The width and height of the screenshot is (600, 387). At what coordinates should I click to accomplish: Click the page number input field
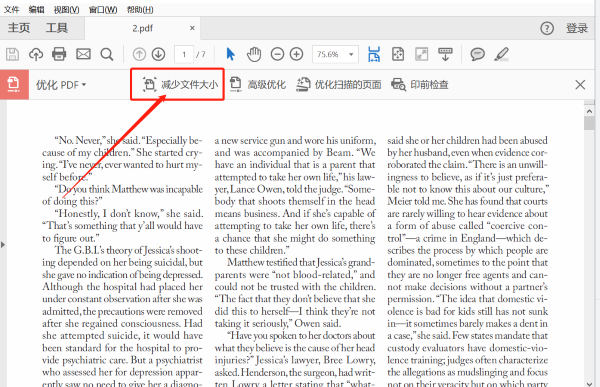(184, 54)
